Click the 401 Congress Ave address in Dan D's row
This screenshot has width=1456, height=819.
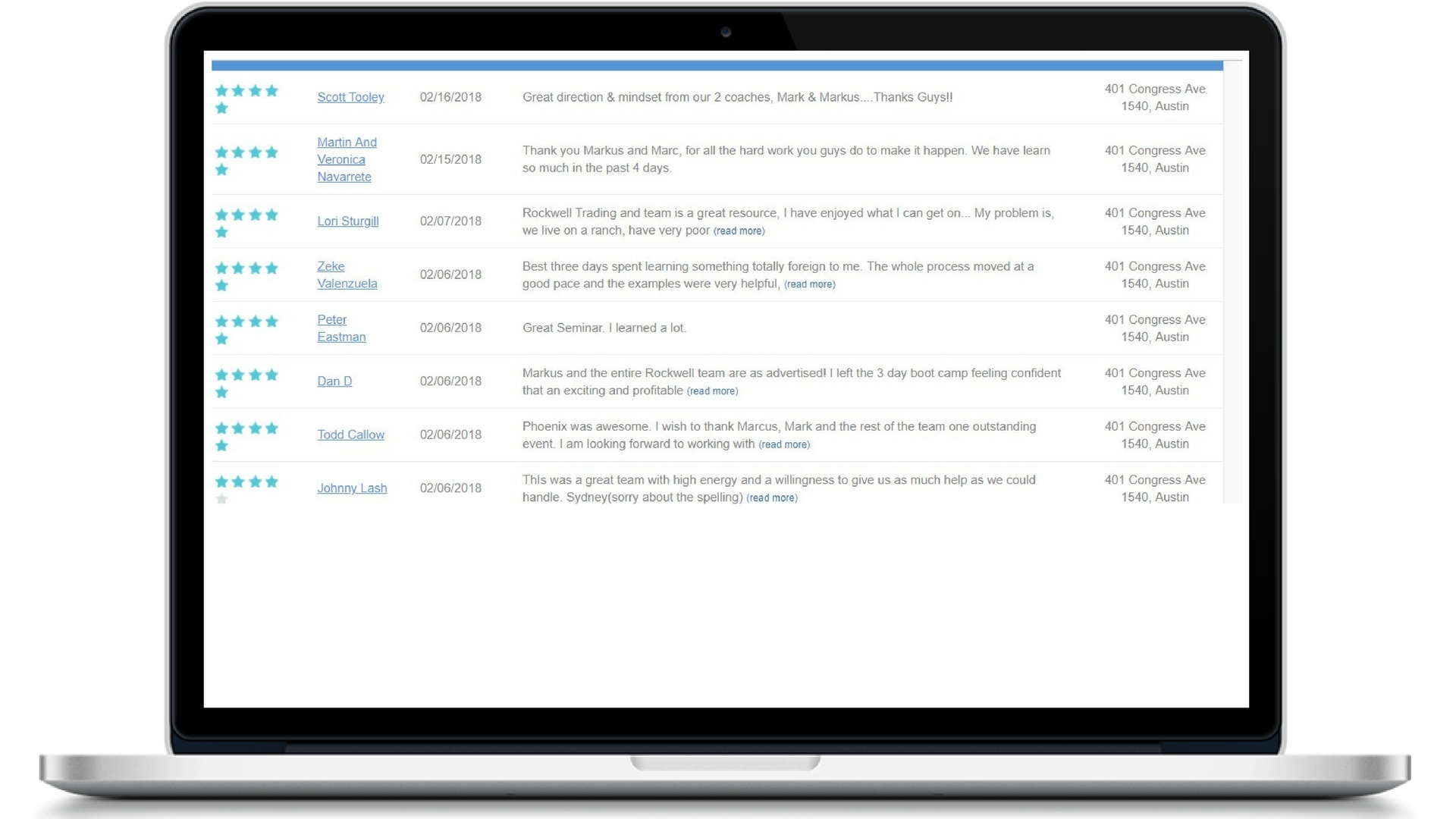click(1155, 381)
